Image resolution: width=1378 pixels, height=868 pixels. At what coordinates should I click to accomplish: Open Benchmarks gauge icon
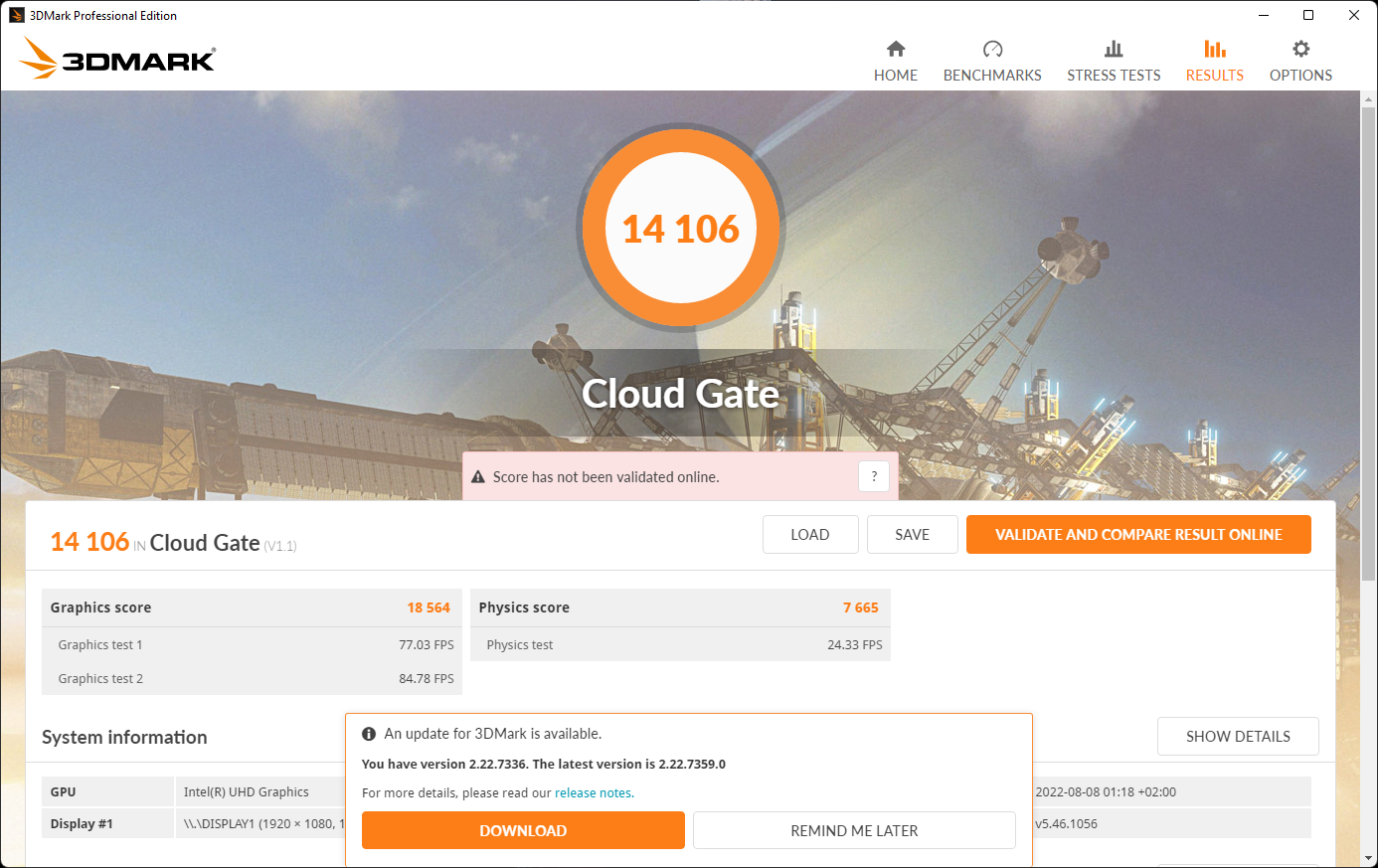[x=992, y=49]
